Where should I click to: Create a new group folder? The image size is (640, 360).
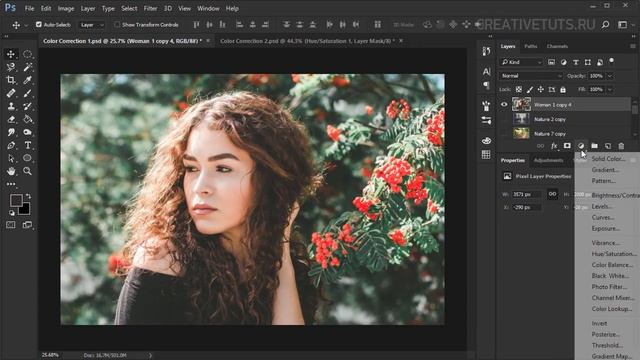coord(594,146)
